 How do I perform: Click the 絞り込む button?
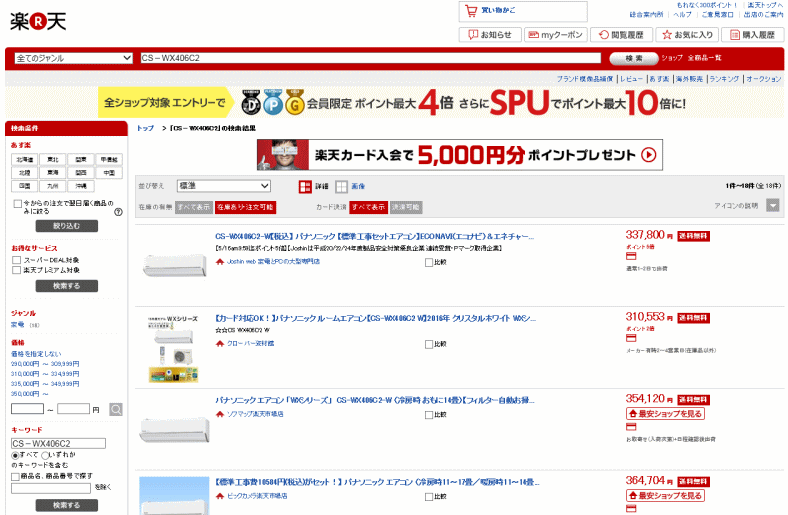coord(67,226)
